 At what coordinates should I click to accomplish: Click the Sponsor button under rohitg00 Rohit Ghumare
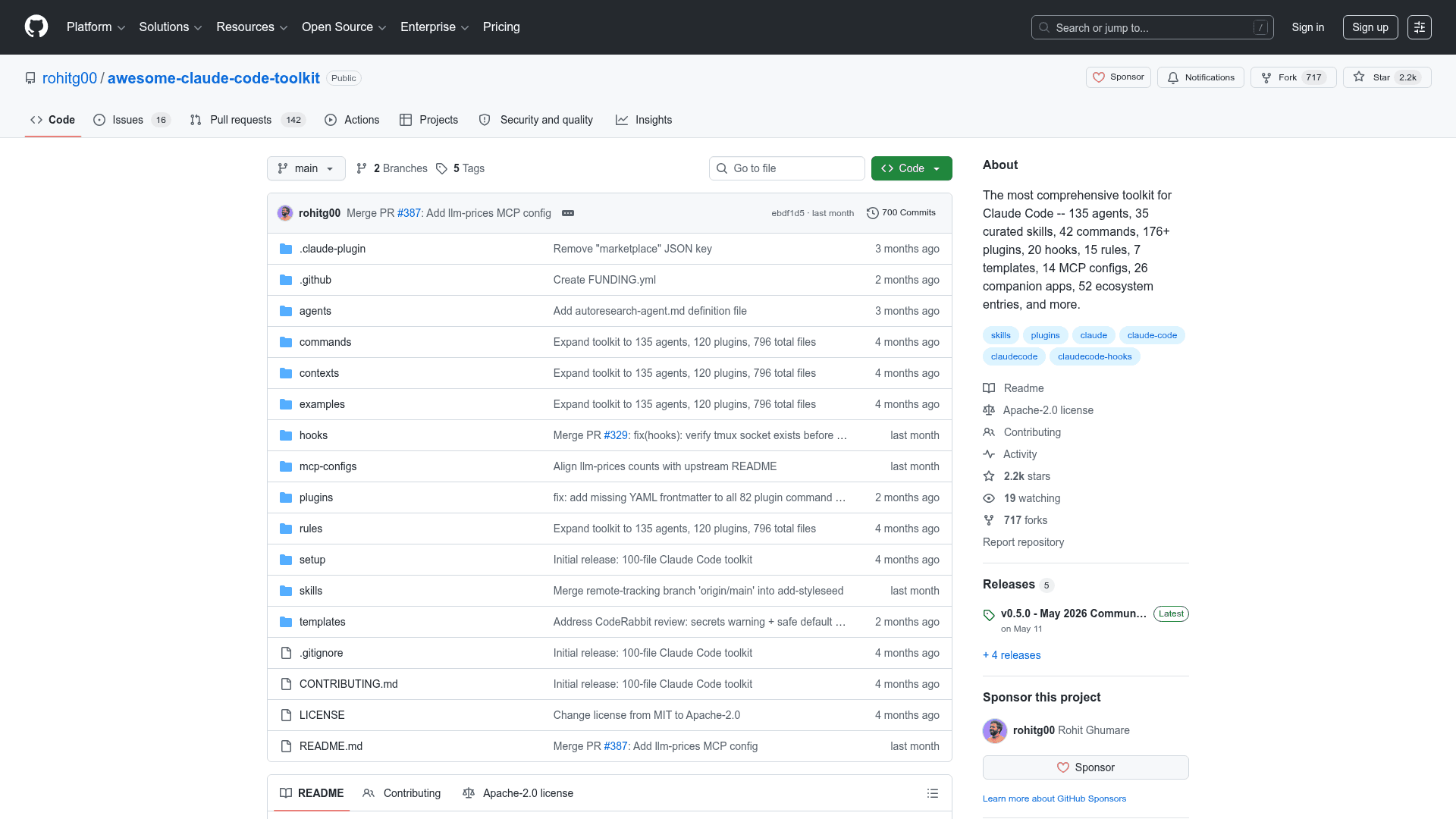pyautogui.click(x=1086, y=767)
